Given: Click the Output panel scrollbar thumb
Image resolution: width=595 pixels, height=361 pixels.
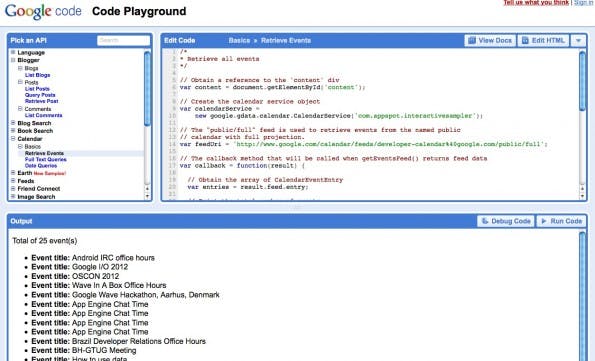Looking at the screenshot, I should [x=582, y=296].
